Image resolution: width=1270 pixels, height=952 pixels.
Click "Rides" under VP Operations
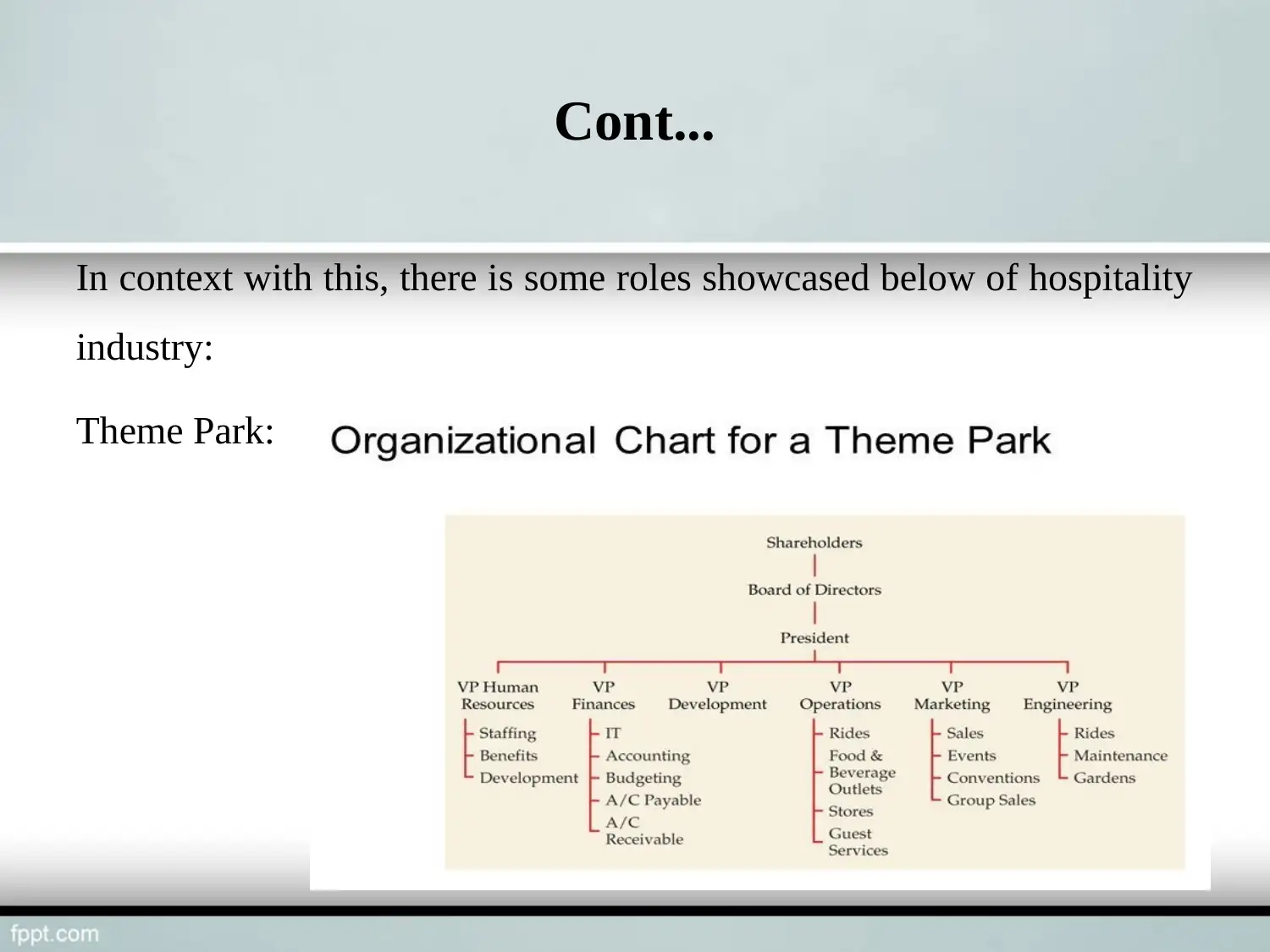849,734
